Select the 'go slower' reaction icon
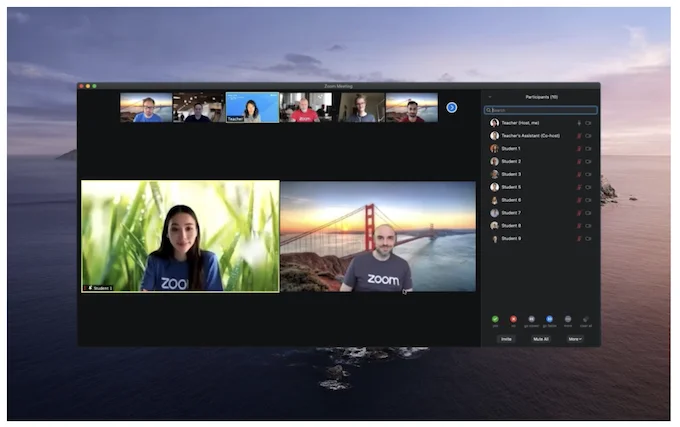The width and height of the screenshot is (680, 427). pos(531,319)
